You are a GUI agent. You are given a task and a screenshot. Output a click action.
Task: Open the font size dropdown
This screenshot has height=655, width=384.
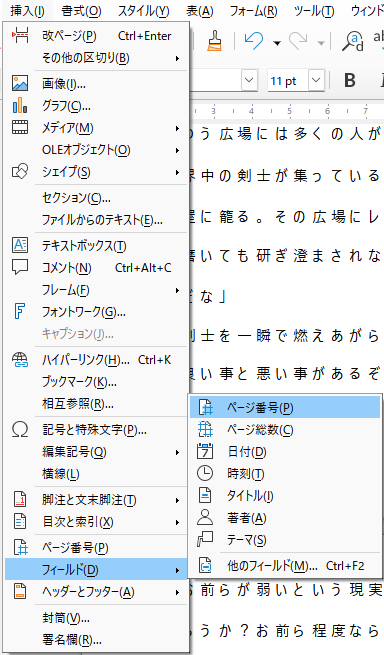pos(316,80)
